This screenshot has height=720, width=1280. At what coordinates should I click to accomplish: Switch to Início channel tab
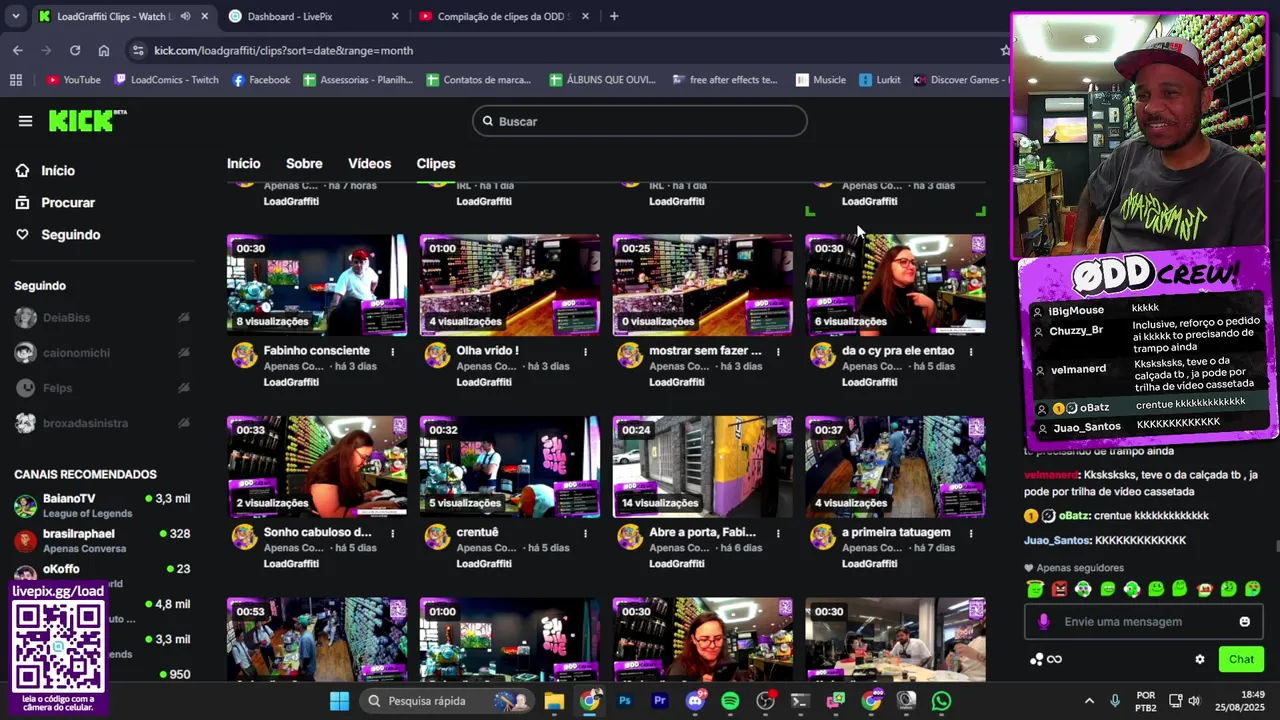coord(243,164)
